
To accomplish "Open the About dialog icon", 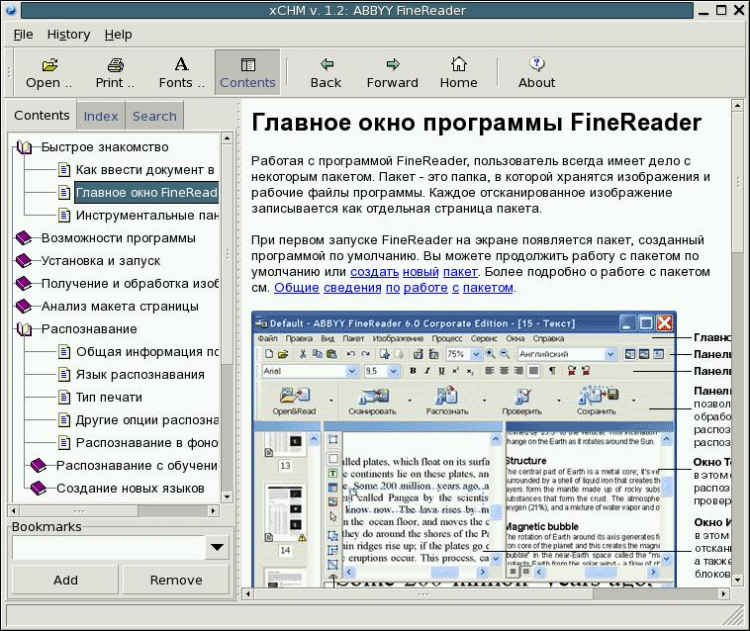I will point(537,73).
